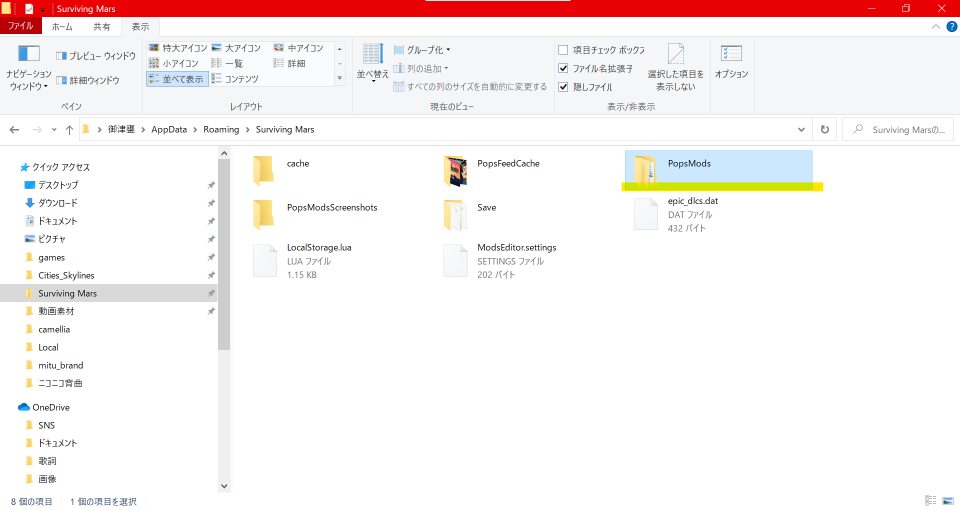Viewport: 960px width, 510px height.
Task: Open the quick access toolbar customize dropdown
Action: pyautogui.click(x=43, y=10)
